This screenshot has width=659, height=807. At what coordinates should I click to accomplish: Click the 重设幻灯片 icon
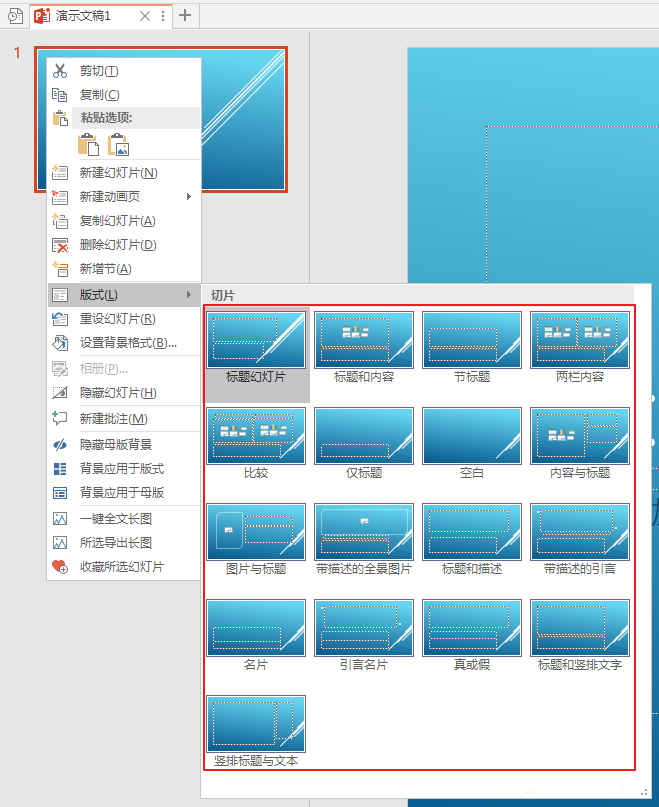(60, 319)
